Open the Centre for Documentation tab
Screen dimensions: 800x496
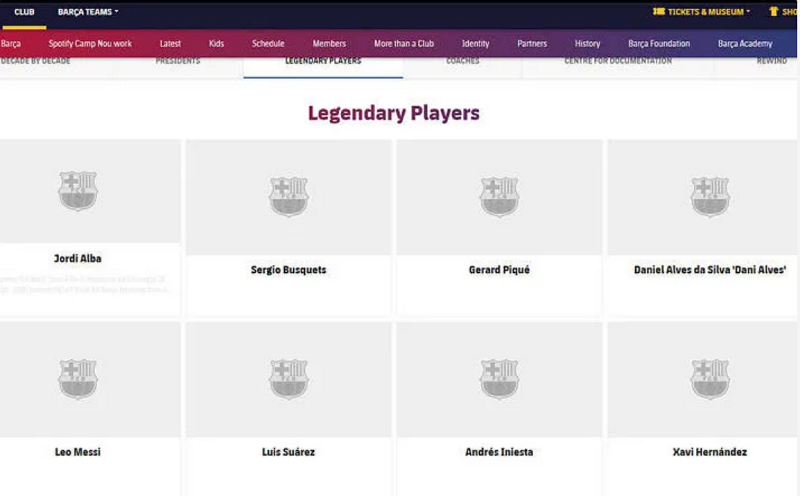click(x=618, y=61)
